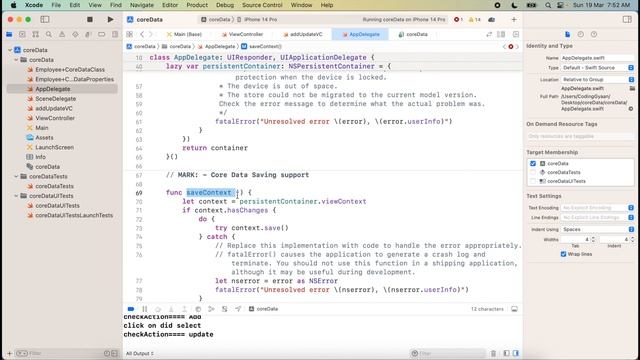Open the breakpoint navigator icon
The width and height of the screenshot is (640, 360).
coord(102,34)
